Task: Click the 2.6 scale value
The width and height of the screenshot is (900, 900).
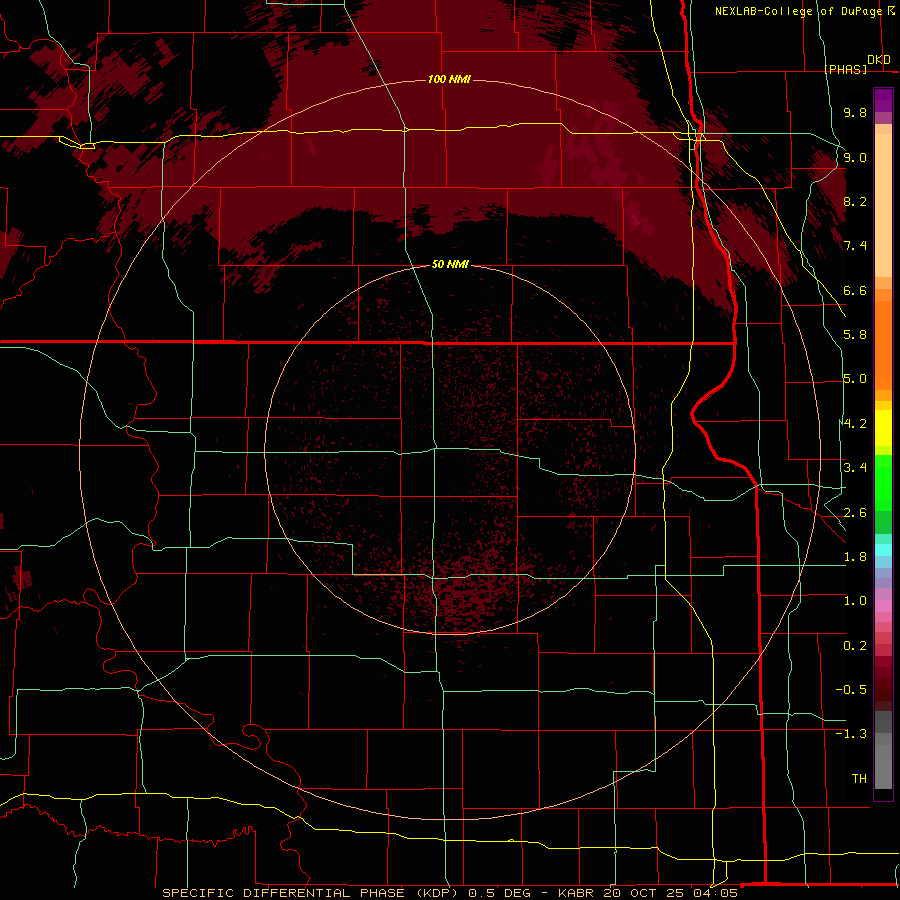Action: click(x=855, y=513)
